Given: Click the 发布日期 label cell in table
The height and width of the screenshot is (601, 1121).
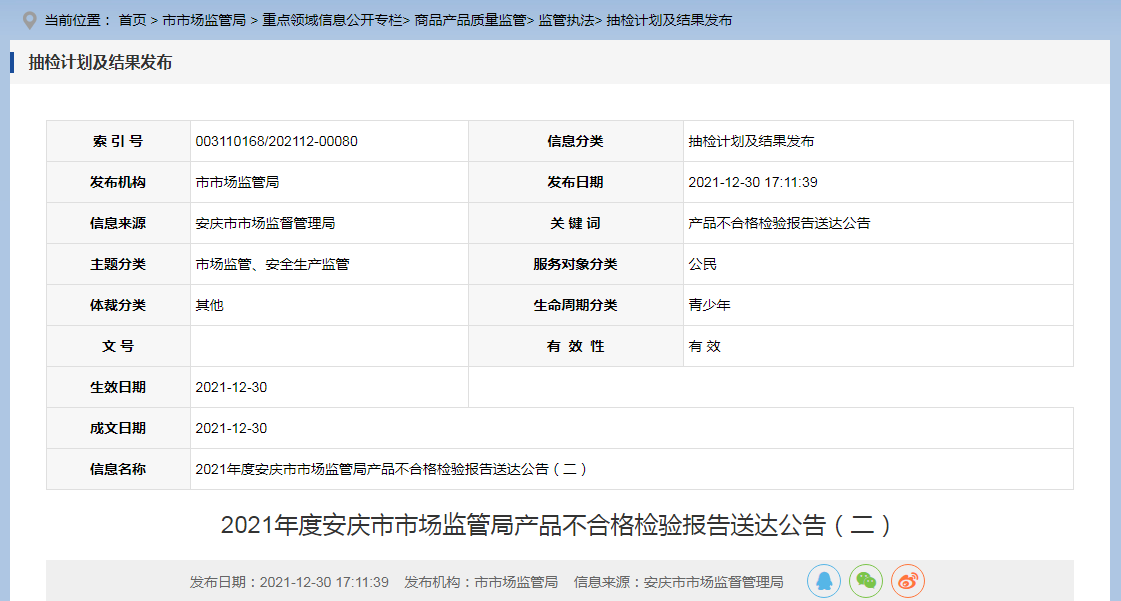Looking at the screenshot, I should point(576,182).
